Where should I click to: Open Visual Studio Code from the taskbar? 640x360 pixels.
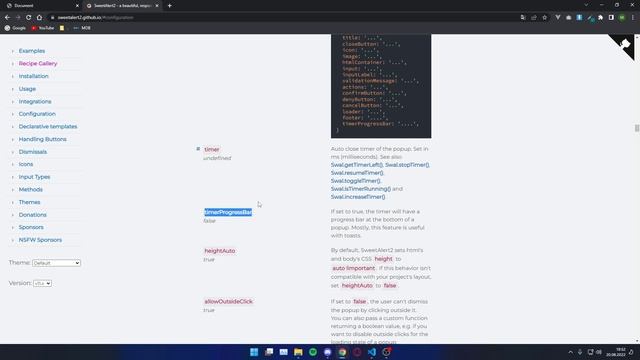coord(371,352)
